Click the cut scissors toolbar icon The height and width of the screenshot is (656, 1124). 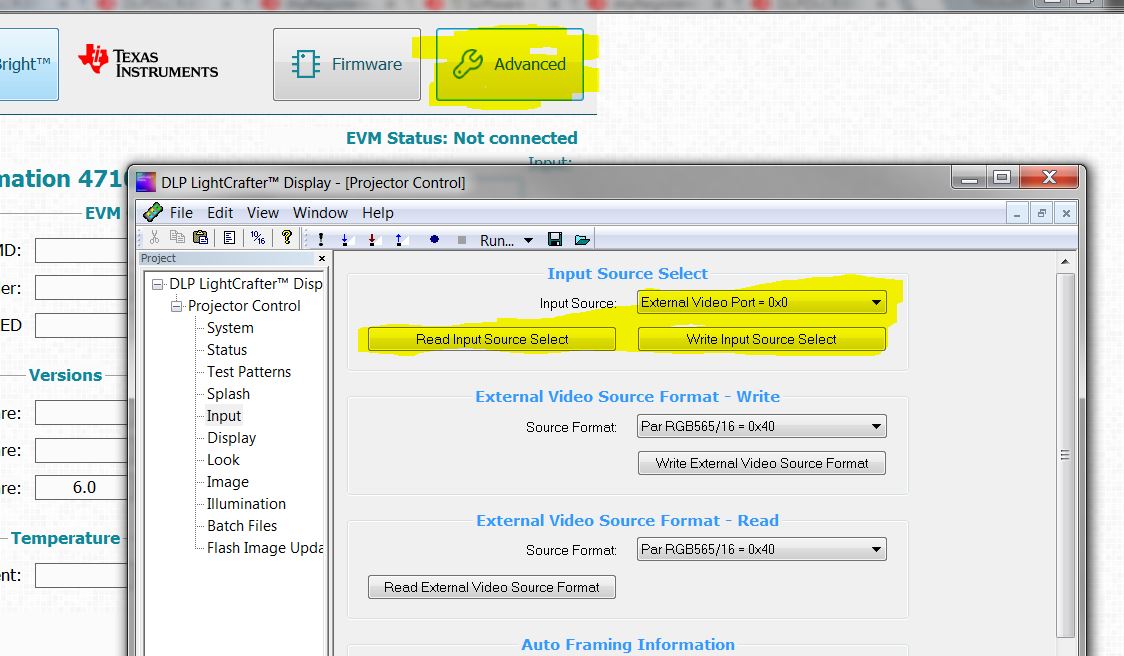pyautogui.click(x=154, y=238)
